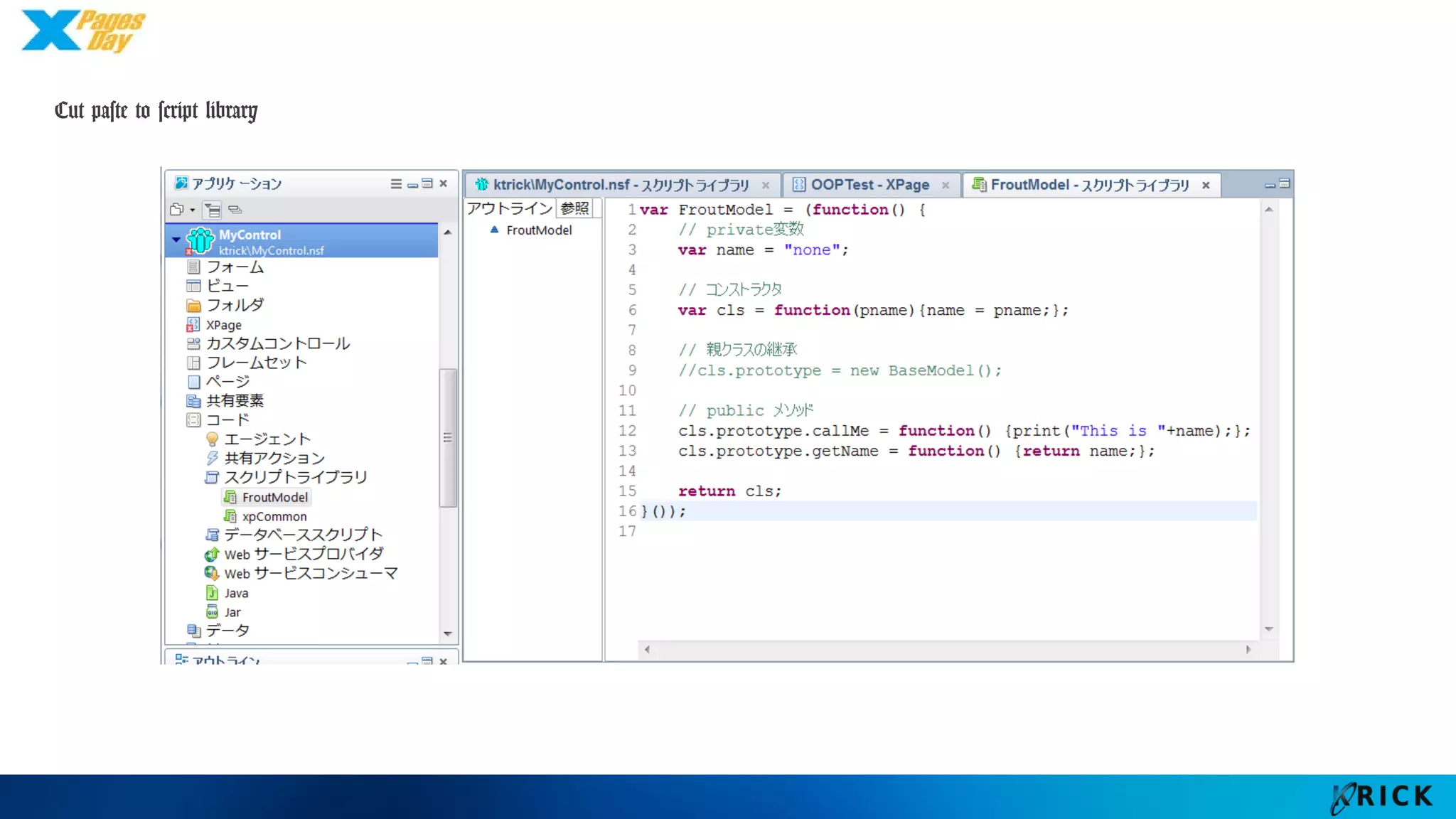Click the 共有アクション shared action icon

pyautogui.click(x=212, y=459)
